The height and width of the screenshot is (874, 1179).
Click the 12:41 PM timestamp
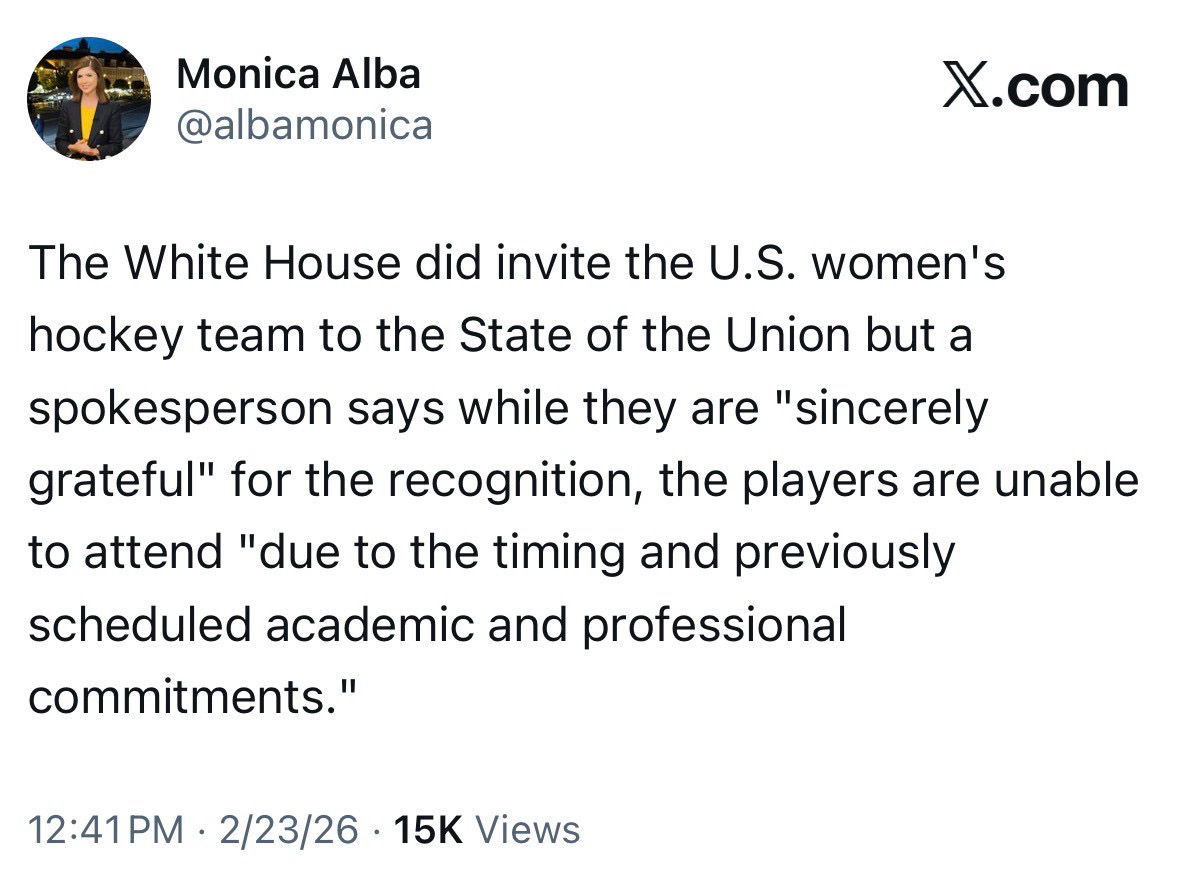107,829
